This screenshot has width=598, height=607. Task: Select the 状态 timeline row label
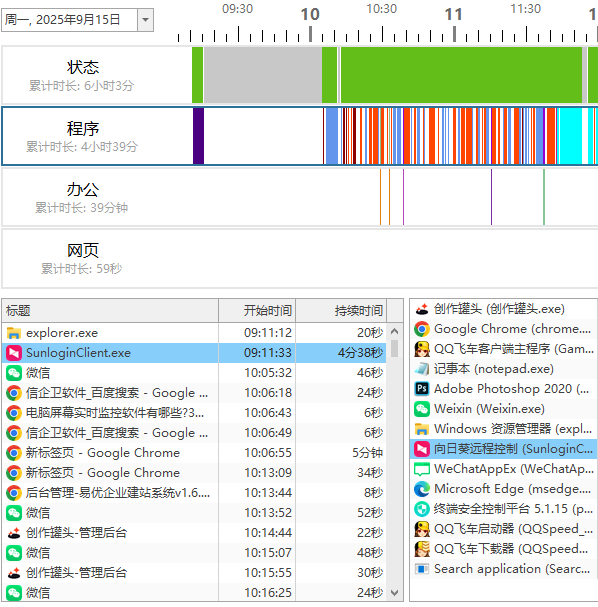83,67
